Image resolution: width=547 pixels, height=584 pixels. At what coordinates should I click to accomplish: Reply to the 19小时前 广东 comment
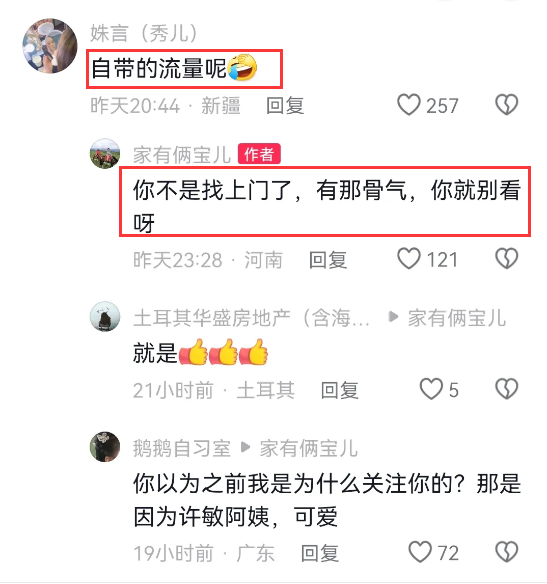click(x=319, y=553)
